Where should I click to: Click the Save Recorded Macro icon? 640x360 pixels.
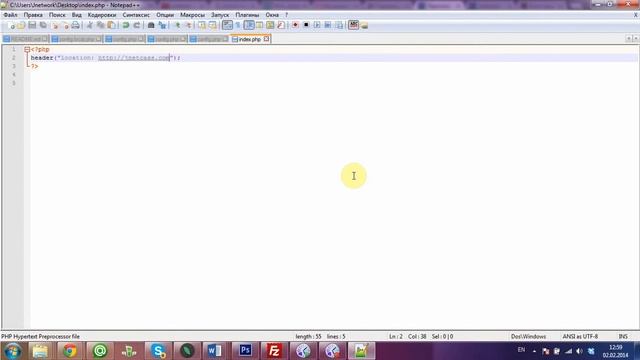point(339,25)
